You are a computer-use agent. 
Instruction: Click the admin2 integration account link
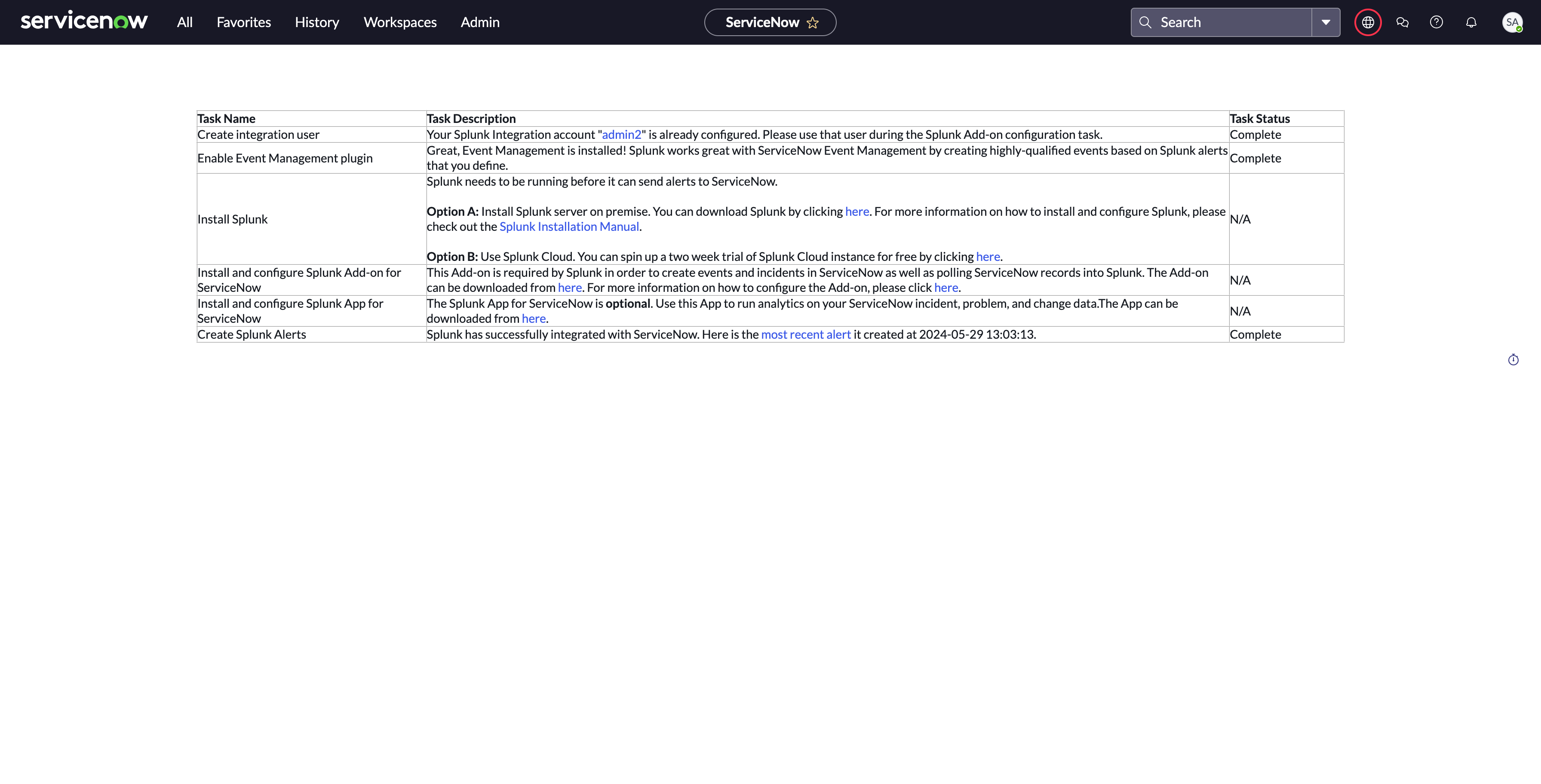tap(621, 135)
